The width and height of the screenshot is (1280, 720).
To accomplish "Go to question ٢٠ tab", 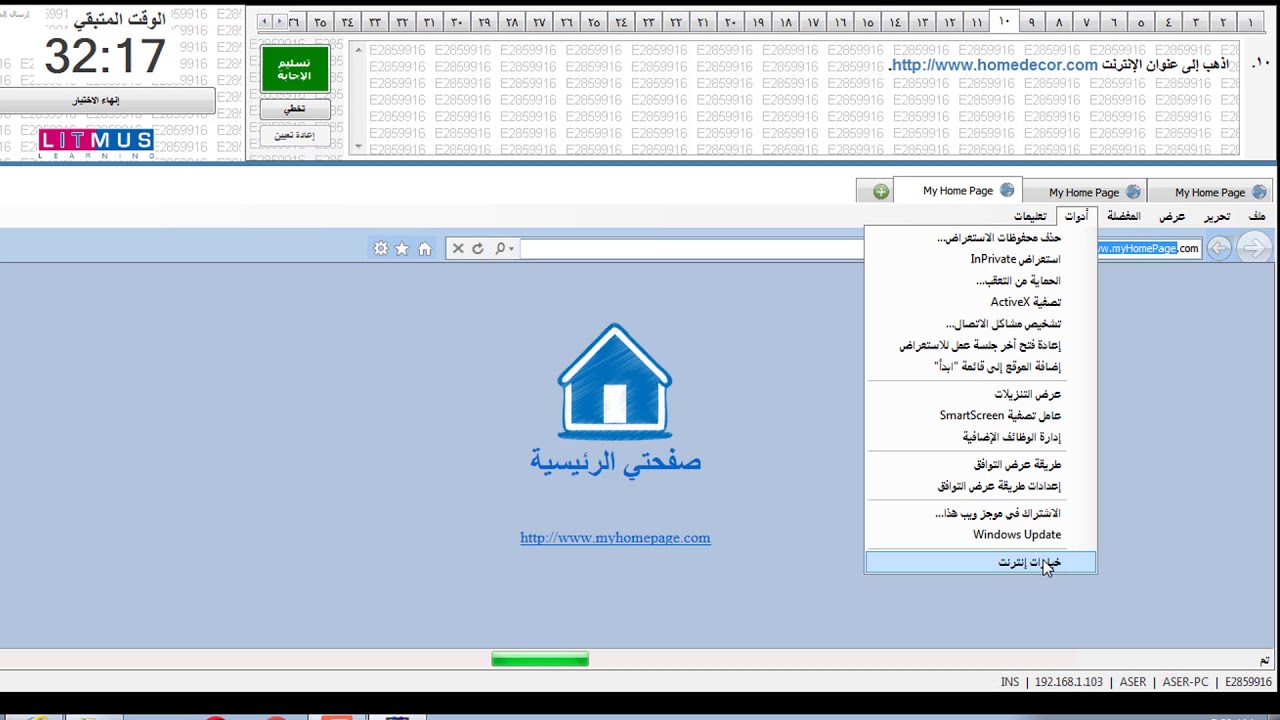I will pyautogui.click(x=730, y=22).
